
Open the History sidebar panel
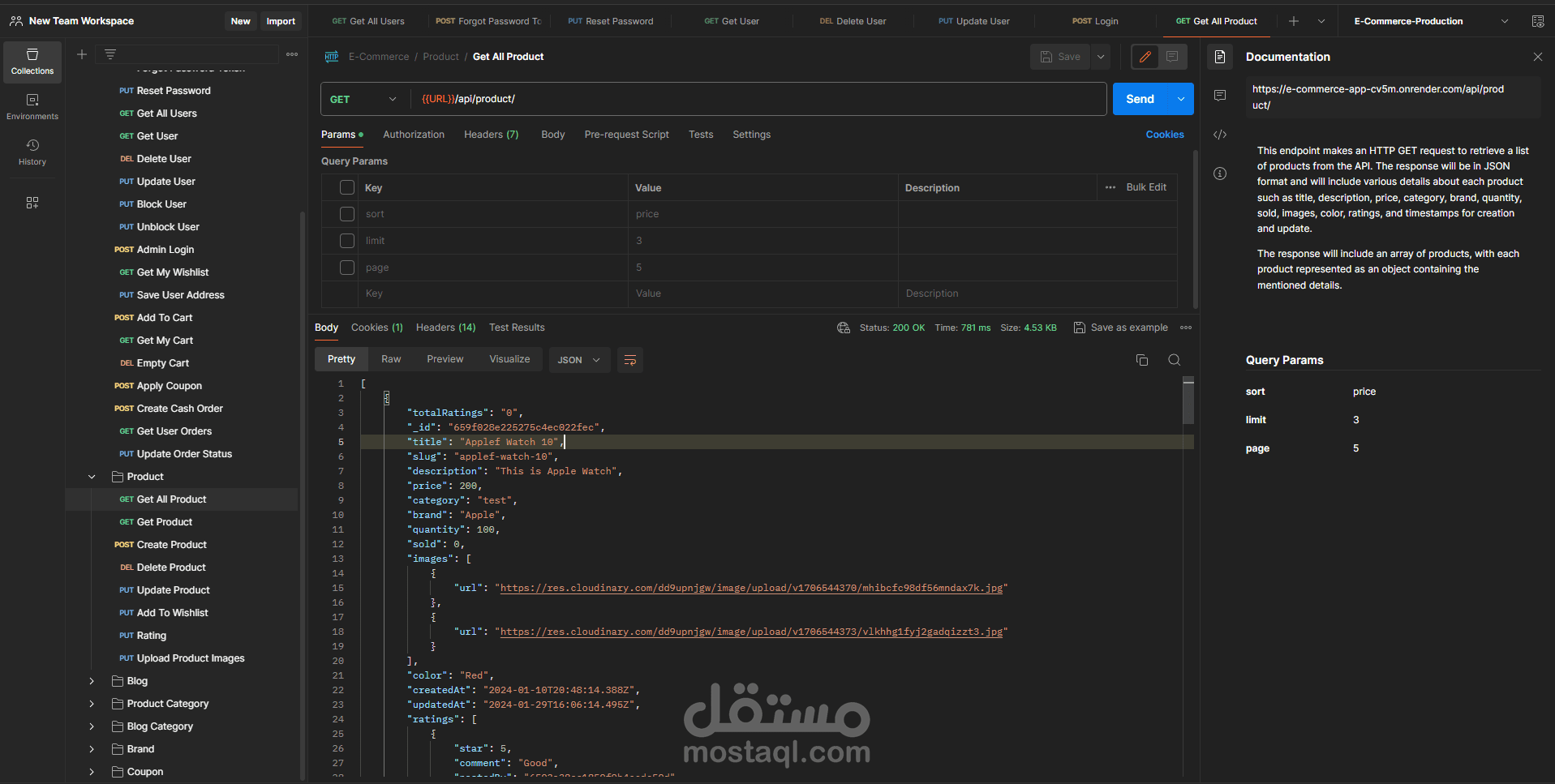coord(32,152)
